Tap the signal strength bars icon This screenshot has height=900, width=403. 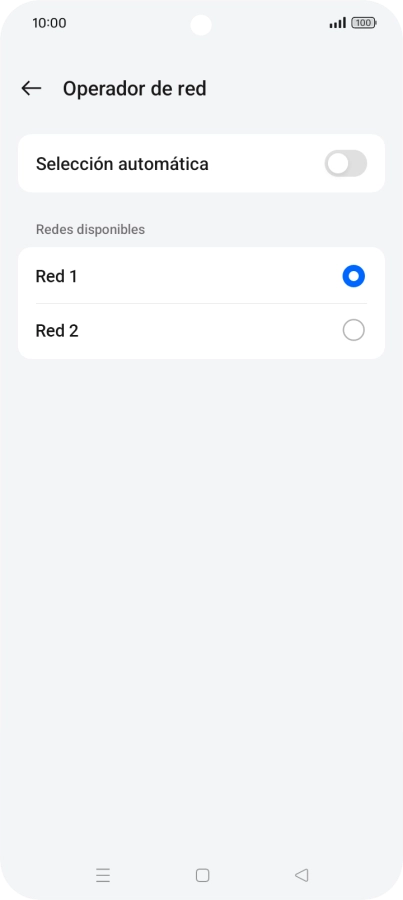[x=338, y=23]
